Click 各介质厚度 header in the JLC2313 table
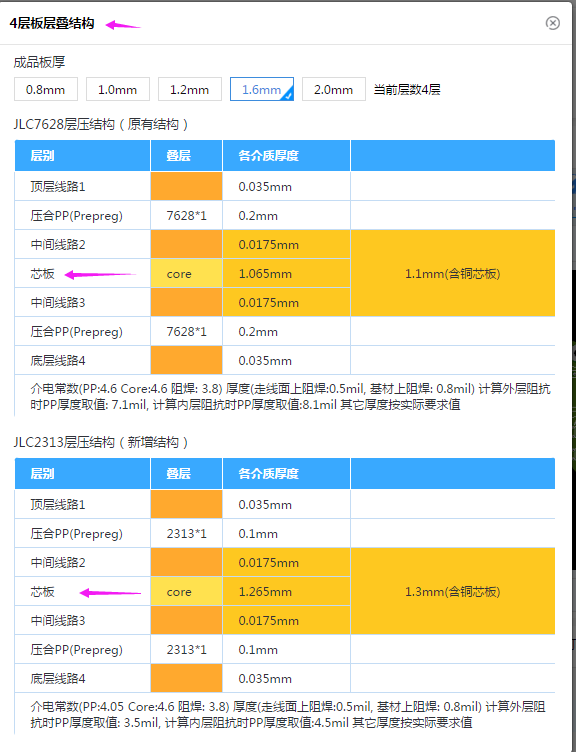This screenshot has width=576, height=752. [x=269, y=473]
